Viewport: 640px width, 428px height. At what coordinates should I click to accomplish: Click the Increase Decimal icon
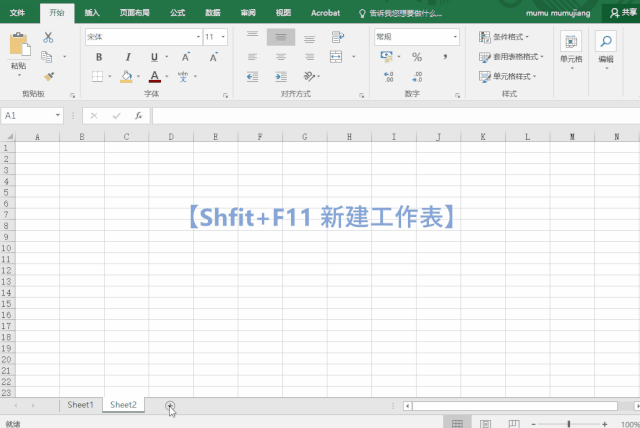pos(388,76)
